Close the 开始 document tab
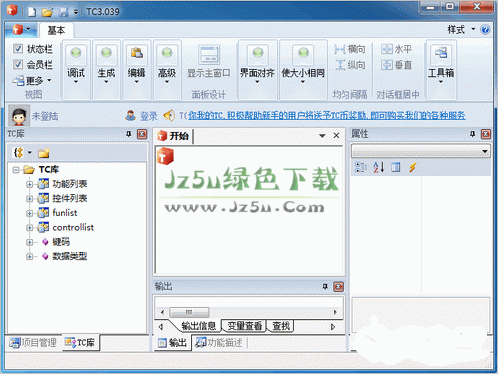498x374 pixels. (x=336, y=136)
